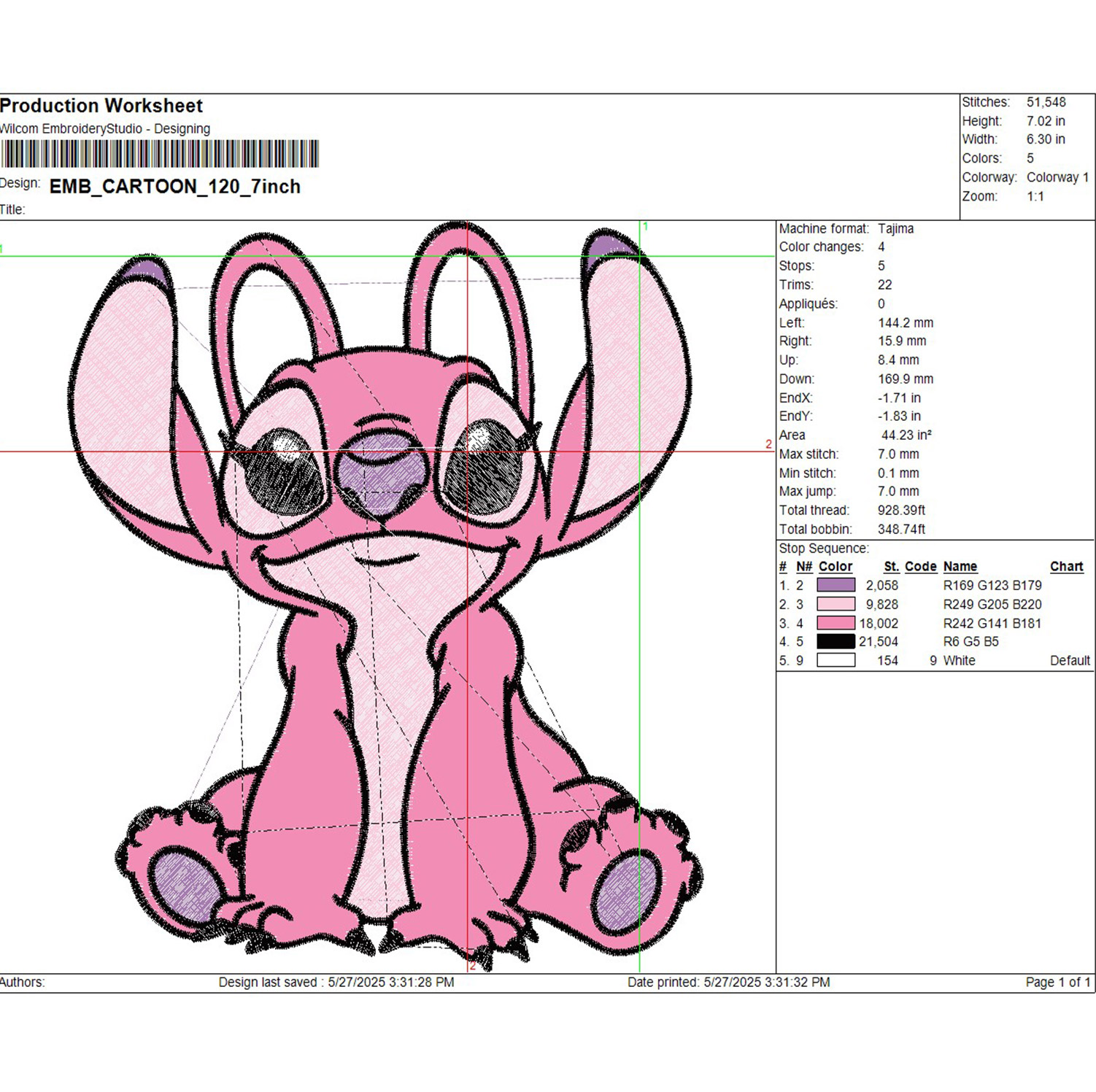The image size is (1096, 1092).
Task: Click the barcode under Production Worksheet
Action: (x=159, y=153)
